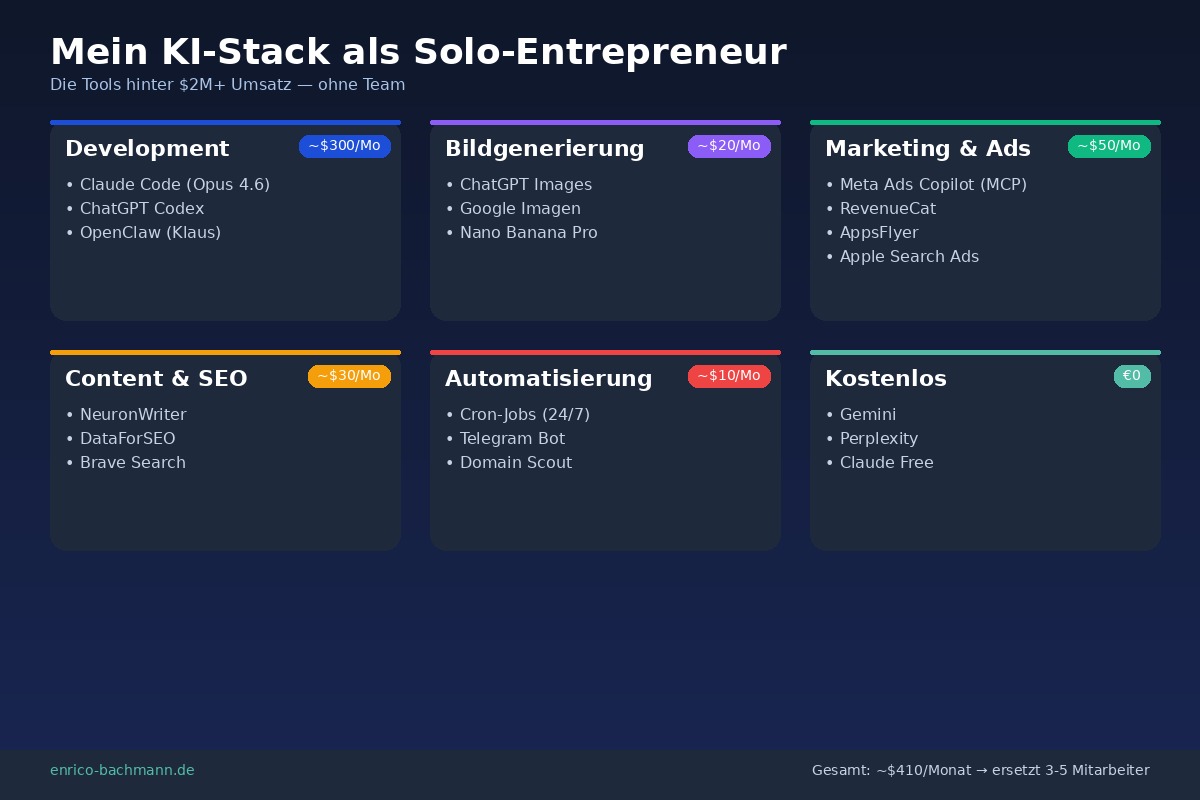
Task: Select the Development card heading
Action: 147,149
